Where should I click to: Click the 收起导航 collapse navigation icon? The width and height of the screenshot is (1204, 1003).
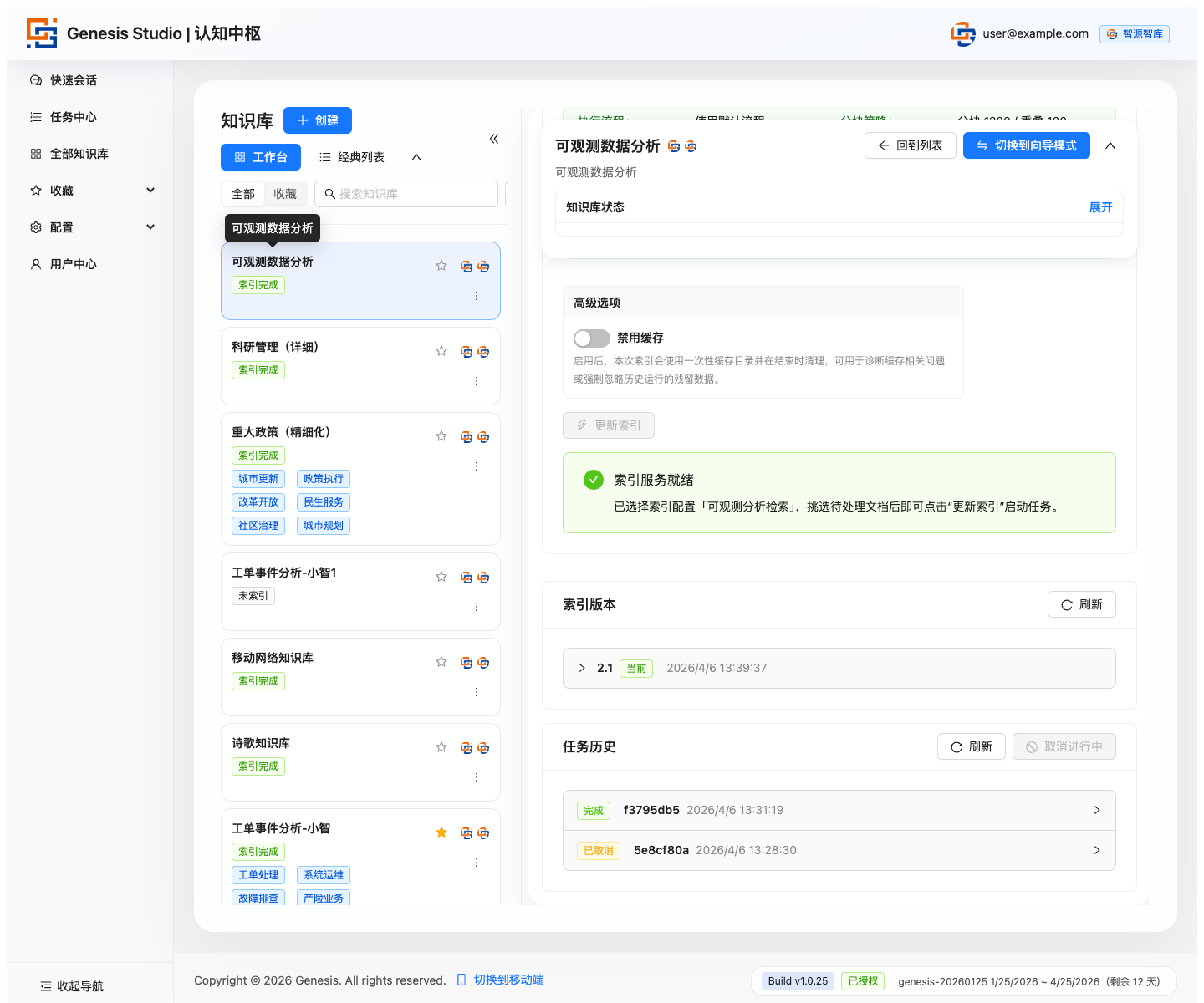[46, 986]
